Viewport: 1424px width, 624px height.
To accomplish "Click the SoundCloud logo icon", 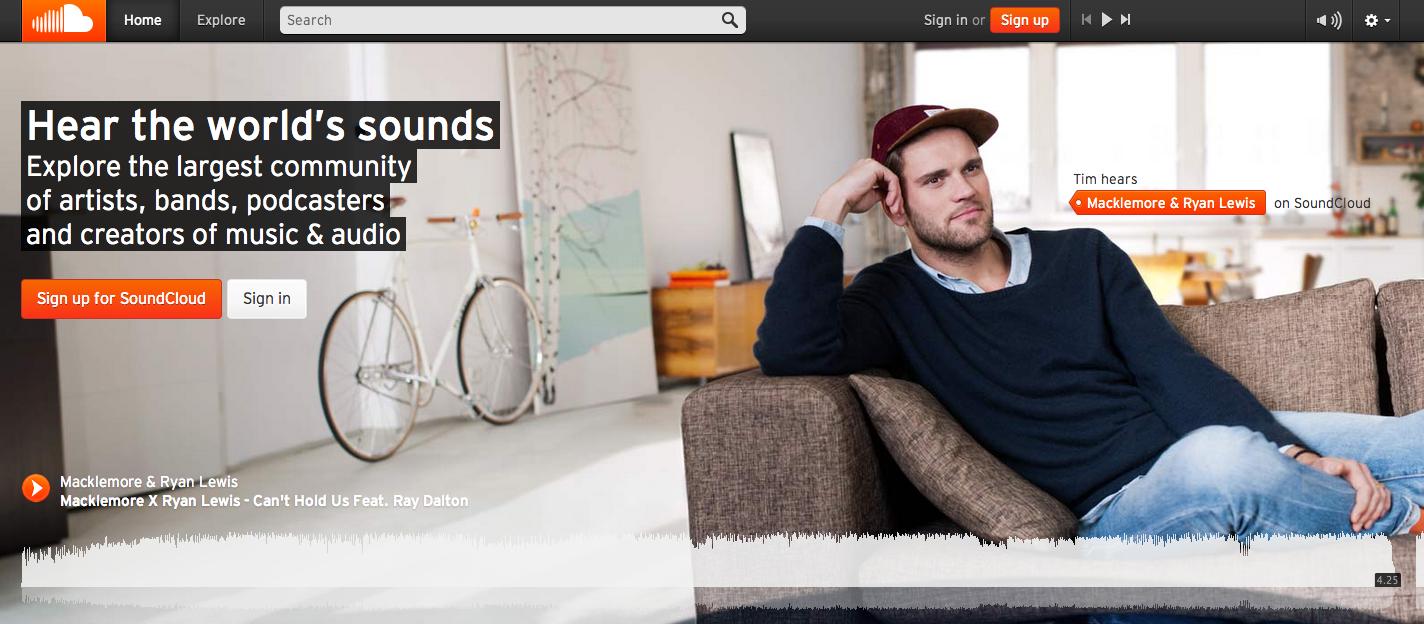I will coord(63,20).
